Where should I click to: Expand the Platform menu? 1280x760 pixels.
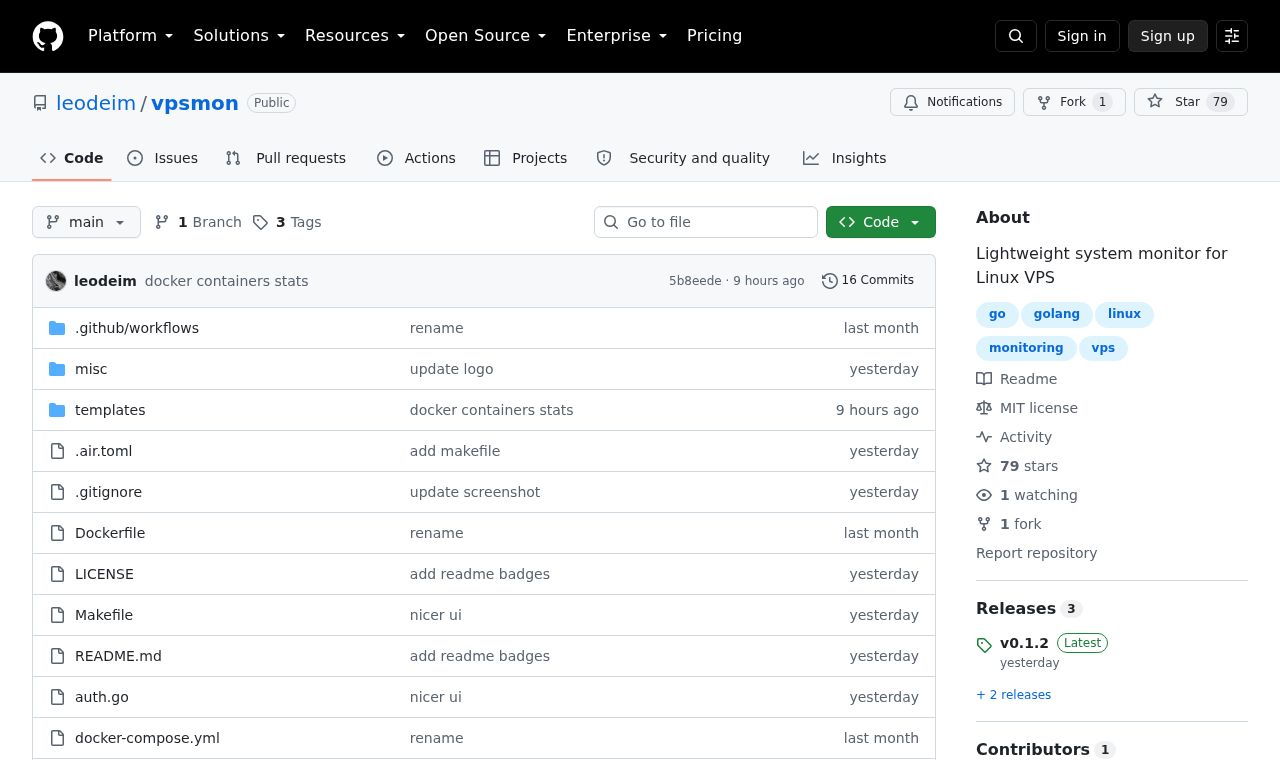[131, 36]
